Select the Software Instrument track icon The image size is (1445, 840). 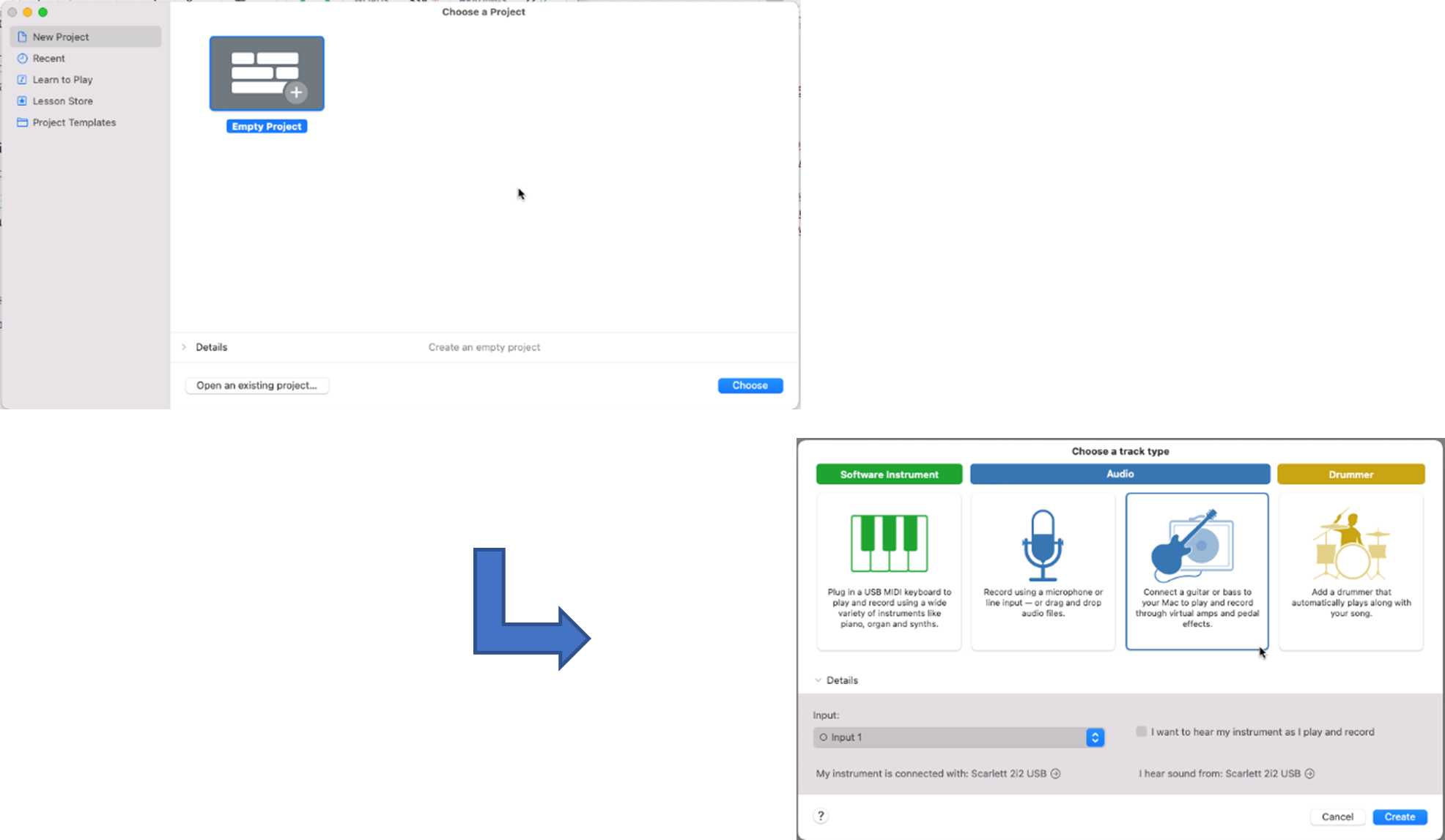(888, 542)
